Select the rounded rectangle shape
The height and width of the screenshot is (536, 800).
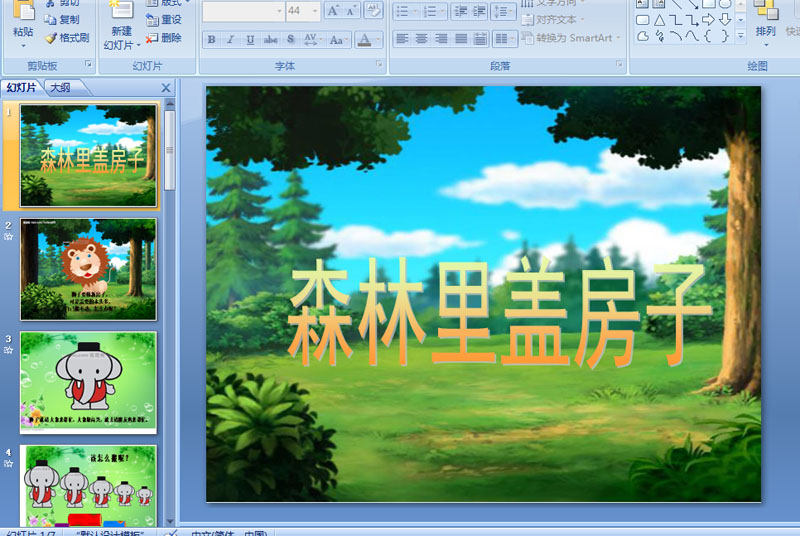(643, 20)
